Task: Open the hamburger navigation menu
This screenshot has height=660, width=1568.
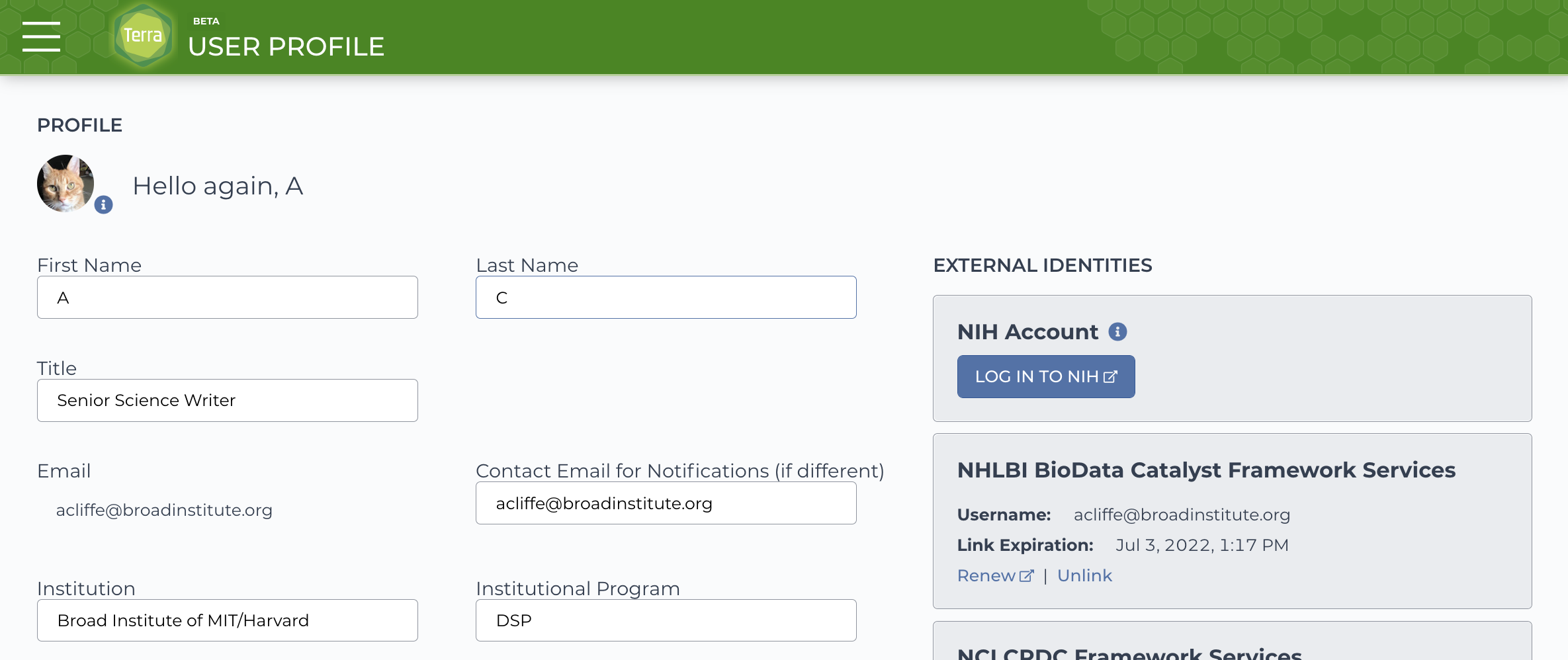Action: point(41,36)
